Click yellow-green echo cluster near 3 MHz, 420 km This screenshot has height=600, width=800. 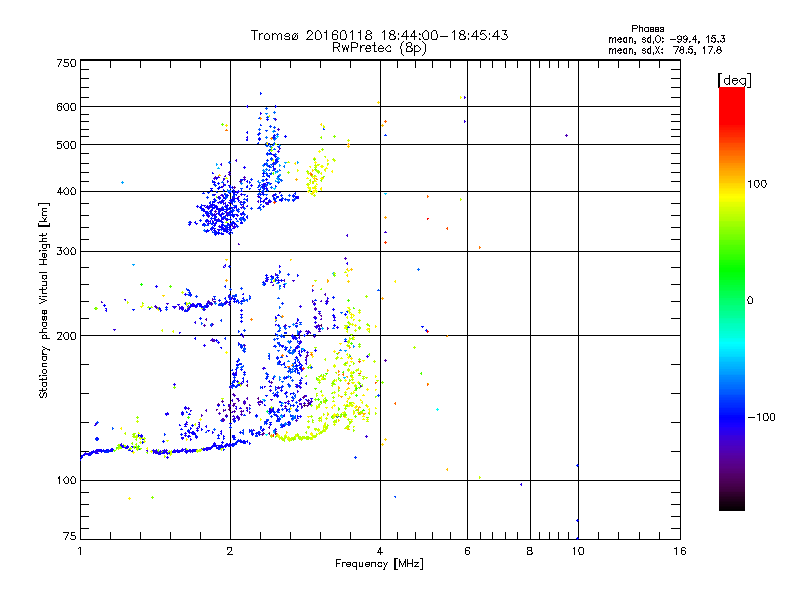(319, 176)
